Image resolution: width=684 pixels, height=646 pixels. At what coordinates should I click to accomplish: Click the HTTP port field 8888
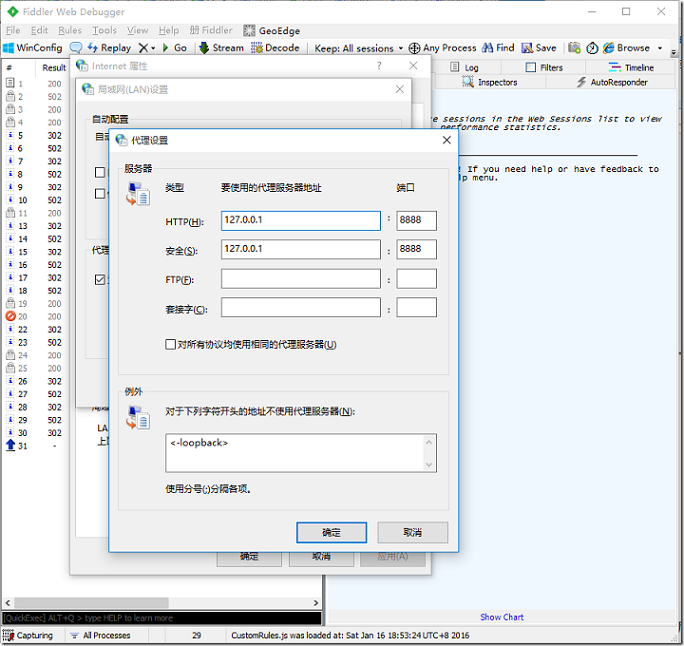[x=416, y=221]
